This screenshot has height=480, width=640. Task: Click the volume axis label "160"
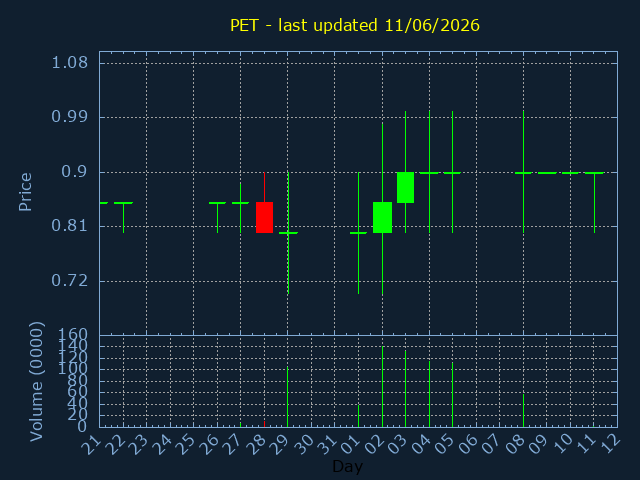[x=73, y=335]
